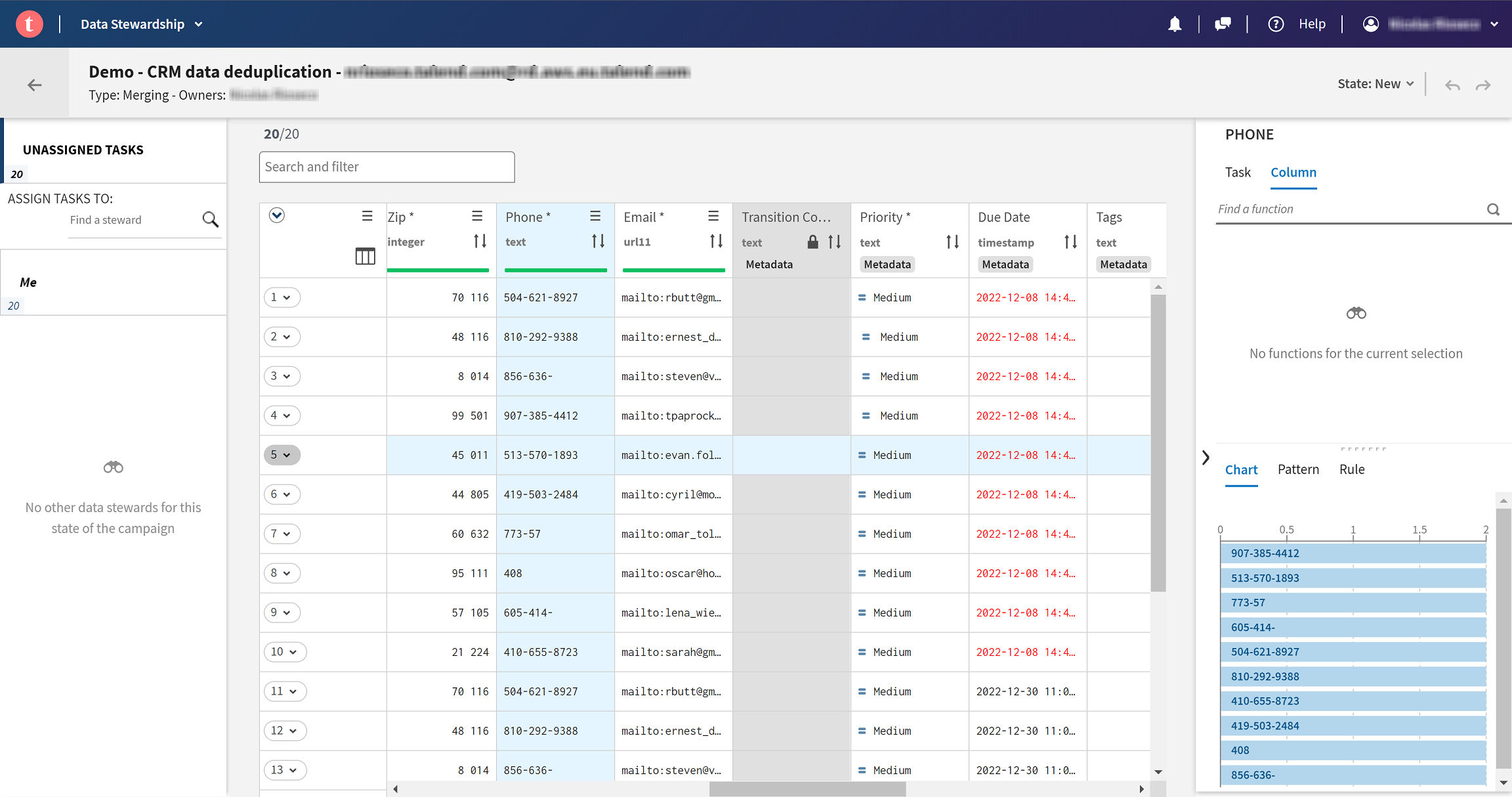Switch to the Pattern tab

(x=1297, y=469)
